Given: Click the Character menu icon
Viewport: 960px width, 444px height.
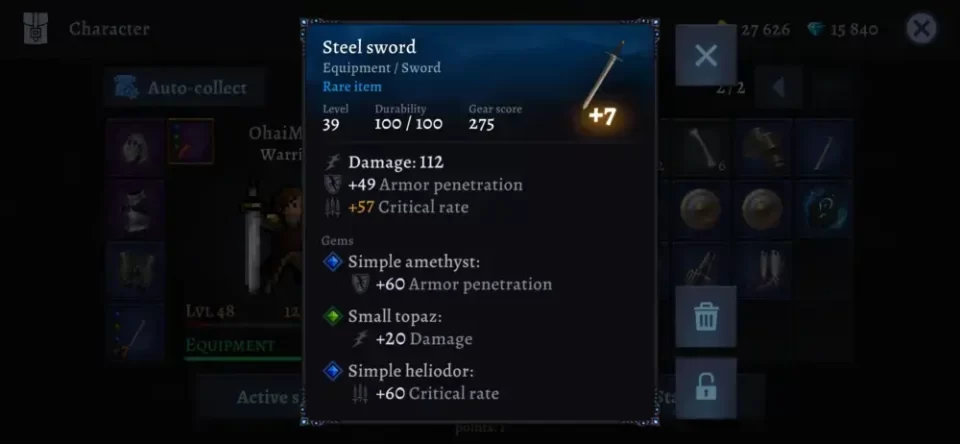Looking at the screenshot, I should (36, 28).
